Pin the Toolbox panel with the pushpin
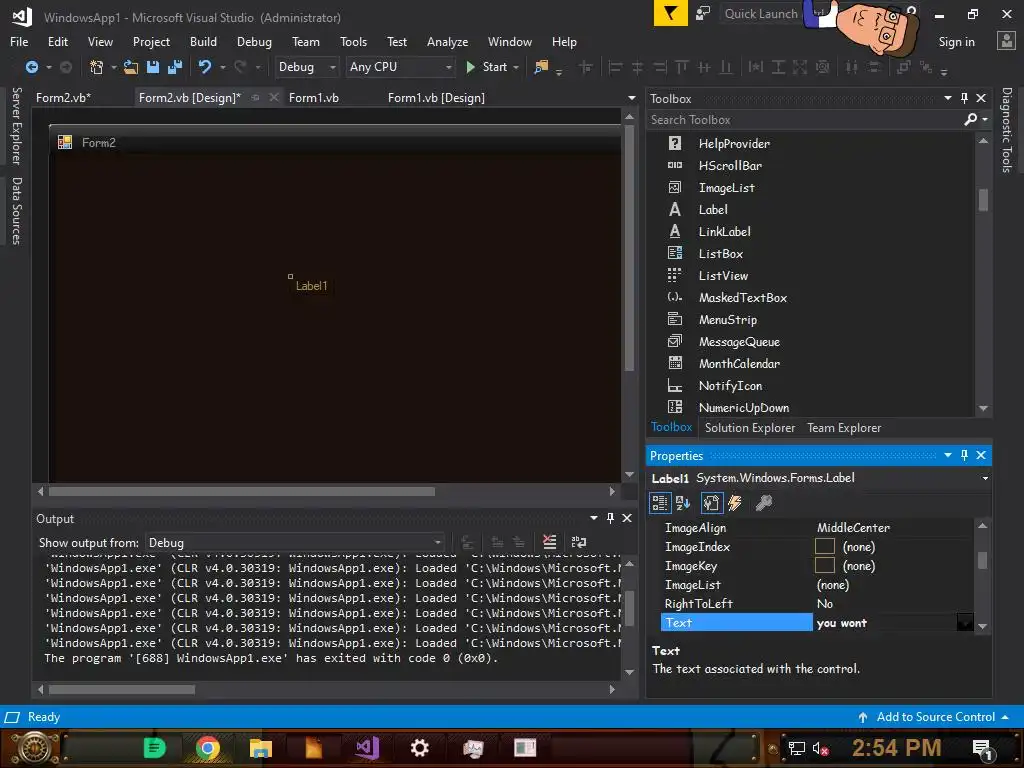Screen dimensions: 1024x768 pyautogui.click(x=964, y=98)
